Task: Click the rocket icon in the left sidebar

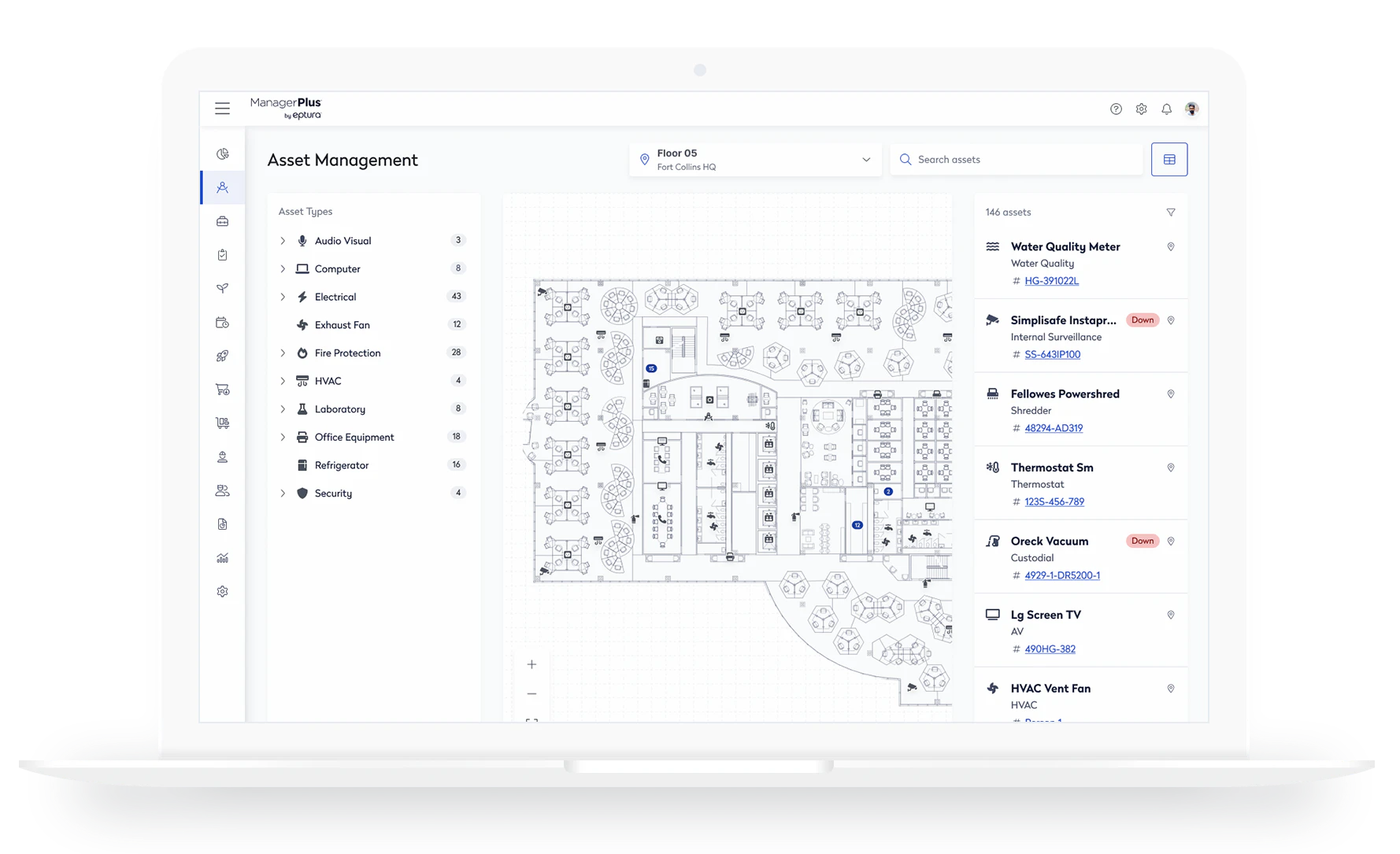Action: point(223,355)
